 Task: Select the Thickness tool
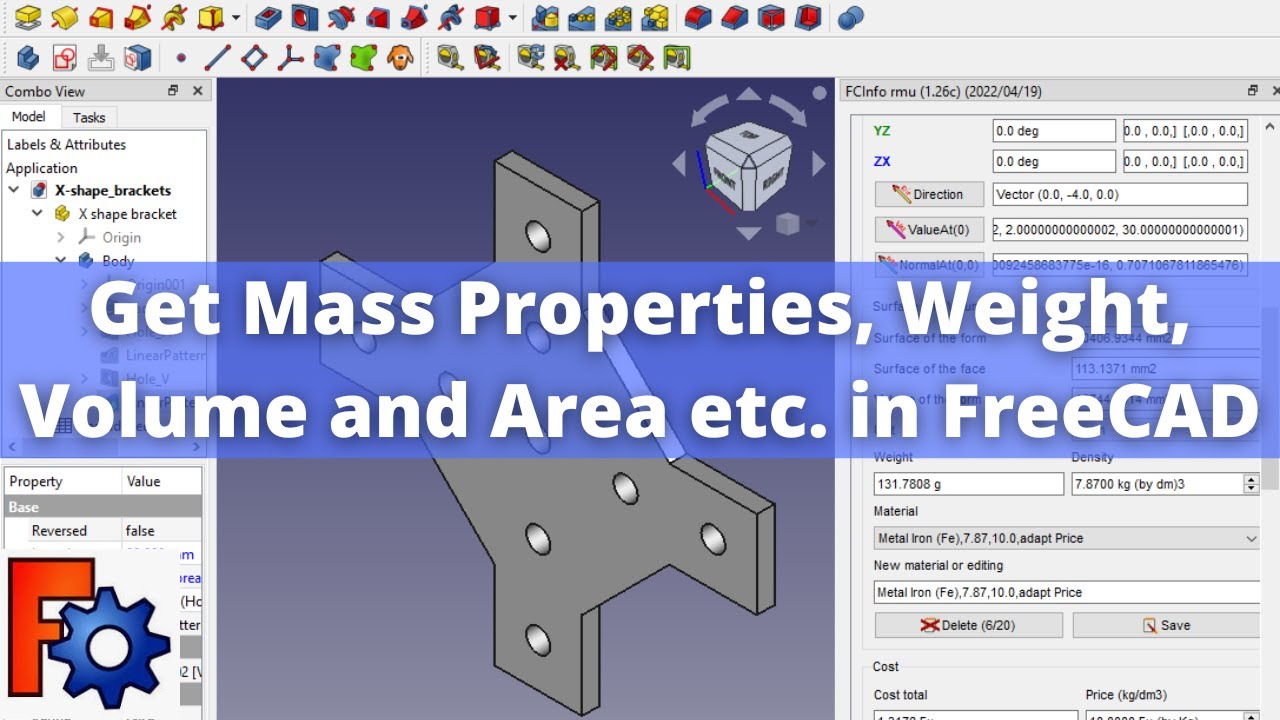point(808,17)
